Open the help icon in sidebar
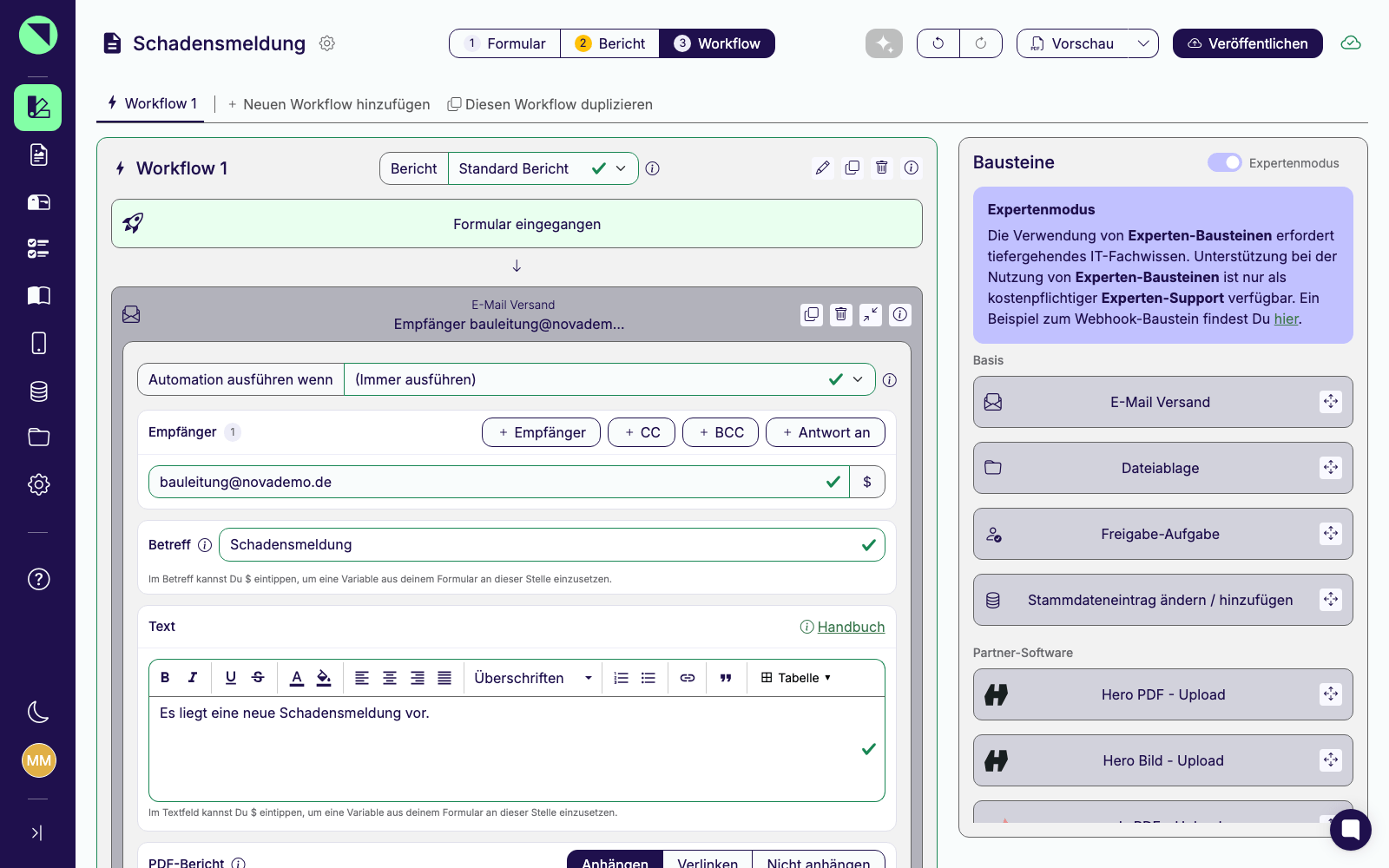This screenshot has width=1389, height=868. (38, 579)
